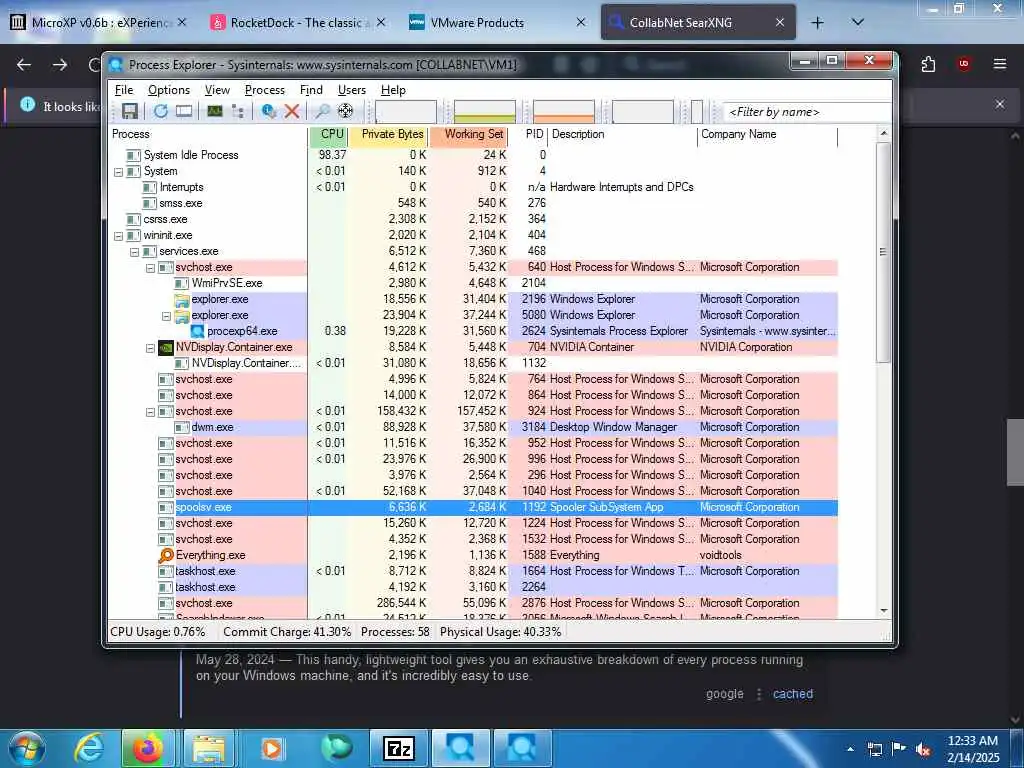Viewport: 1024px width, 768px height.
Task: Collapse the wininit.exe tree node
Action: 118,236
